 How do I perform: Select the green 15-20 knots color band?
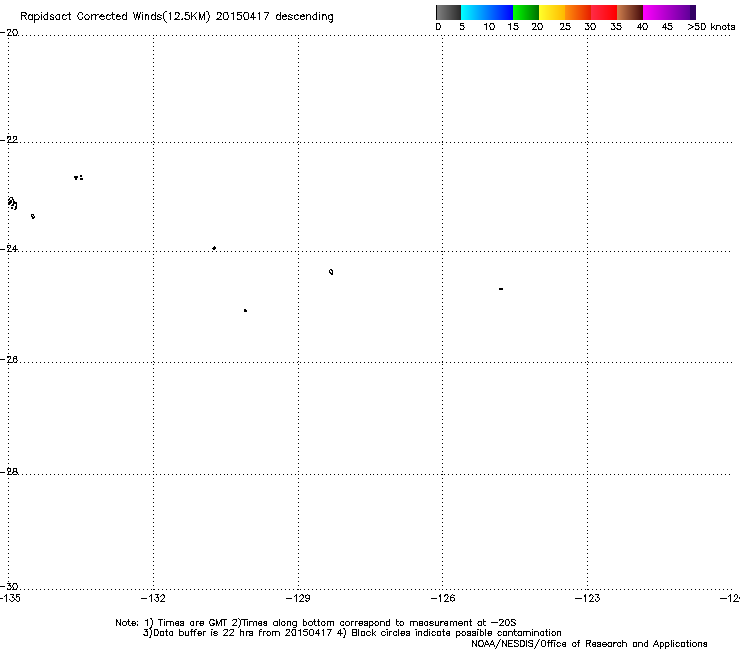pyautogui.click(x=526, y=12)
